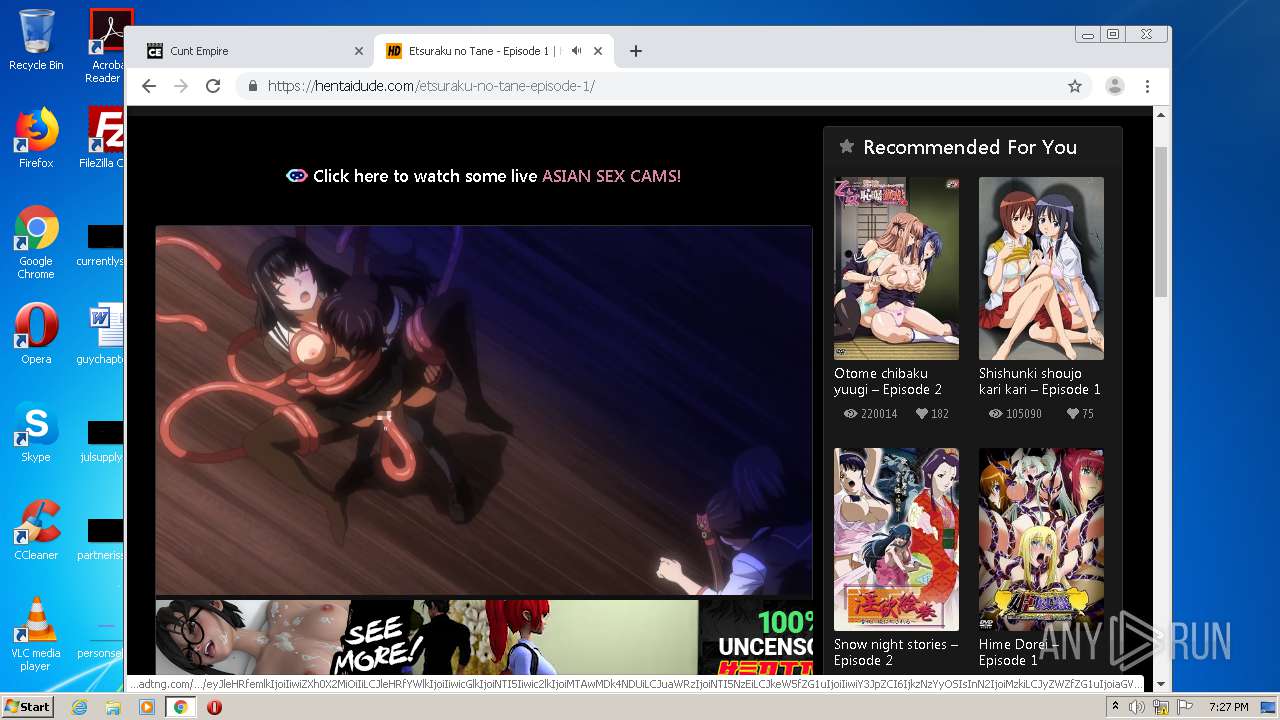The height and width of the screenshot is (720, 1280).
Task: Open the Chrome profile avatar icon
Action: click(1115, 86)
